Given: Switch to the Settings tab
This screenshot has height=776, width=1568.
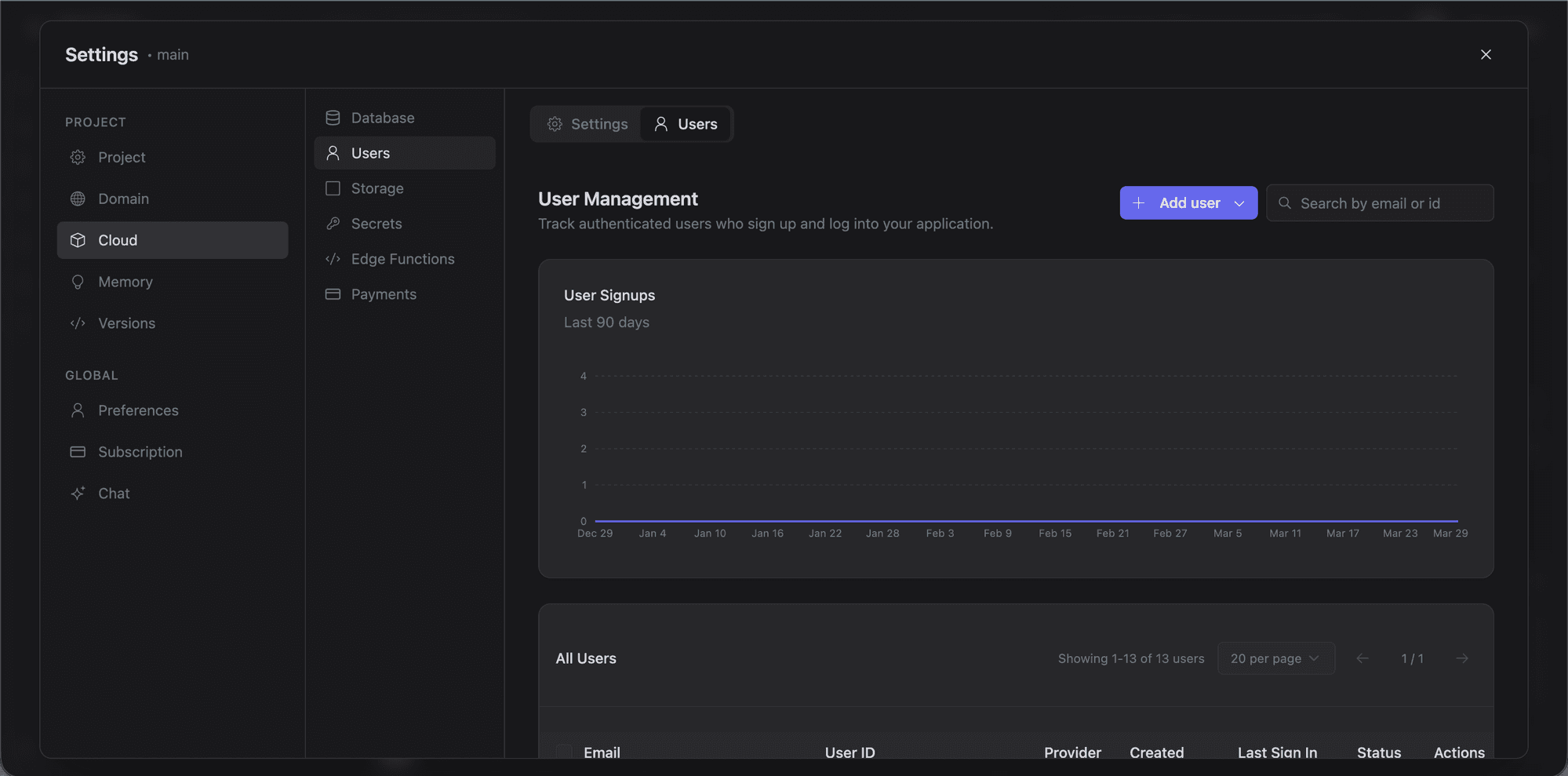Looking at the screenshot, I should pos(587,124).
